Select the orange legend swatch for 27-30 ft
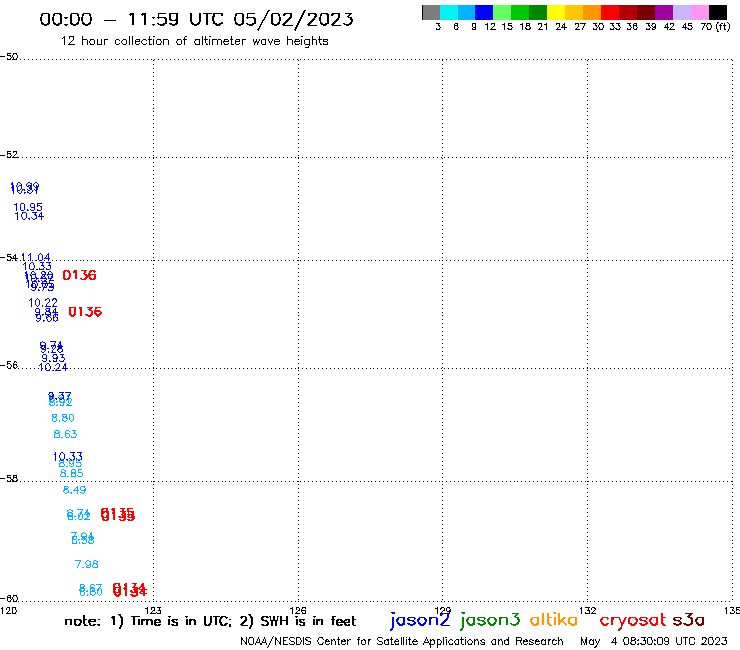The width and height of the screenshot is (740, 650). [592, 12]
